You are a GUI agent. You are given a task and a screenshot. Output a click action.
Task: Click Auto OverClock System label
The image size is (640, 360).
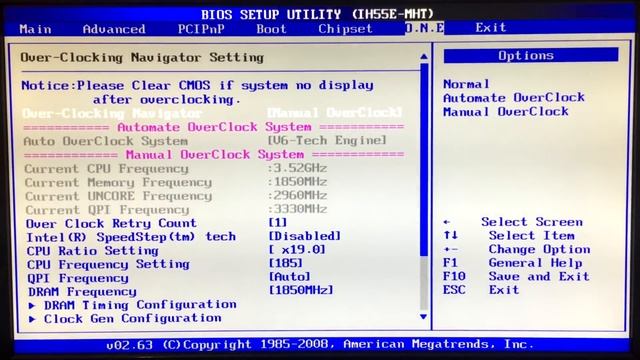point(106,141)
